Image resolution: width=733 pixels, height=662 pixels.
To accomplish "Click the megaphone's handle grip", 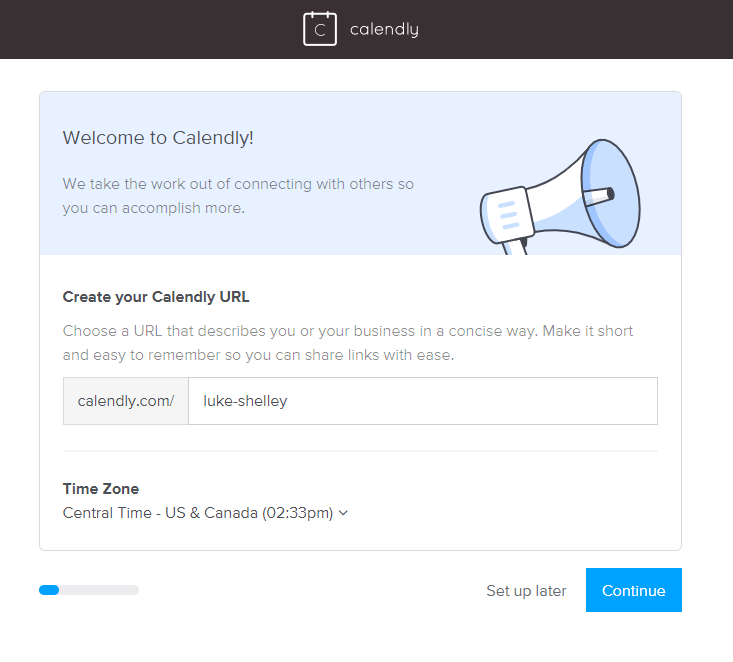I will click(515, 246).
